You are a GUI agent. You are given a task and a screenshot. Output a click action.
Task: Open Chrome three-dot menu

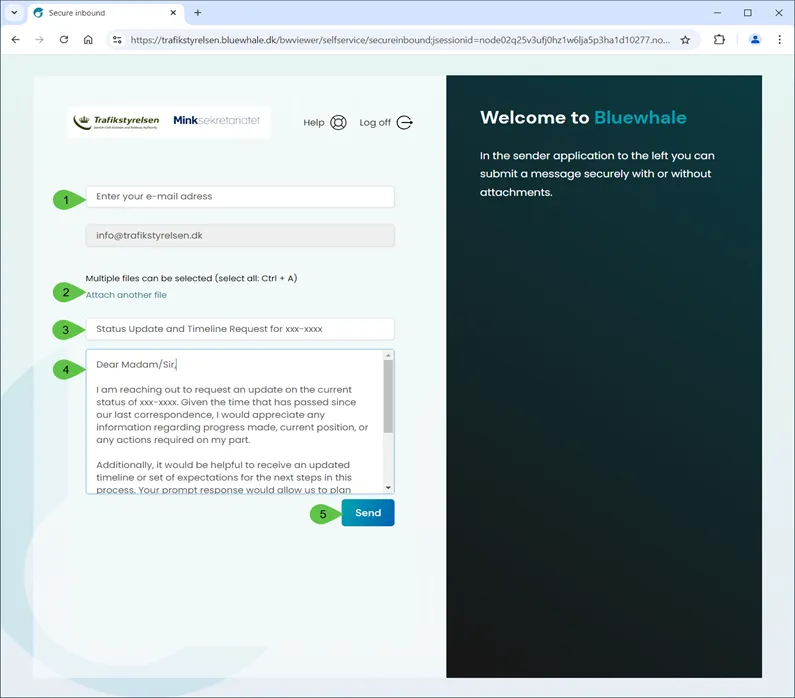[780, 40]
